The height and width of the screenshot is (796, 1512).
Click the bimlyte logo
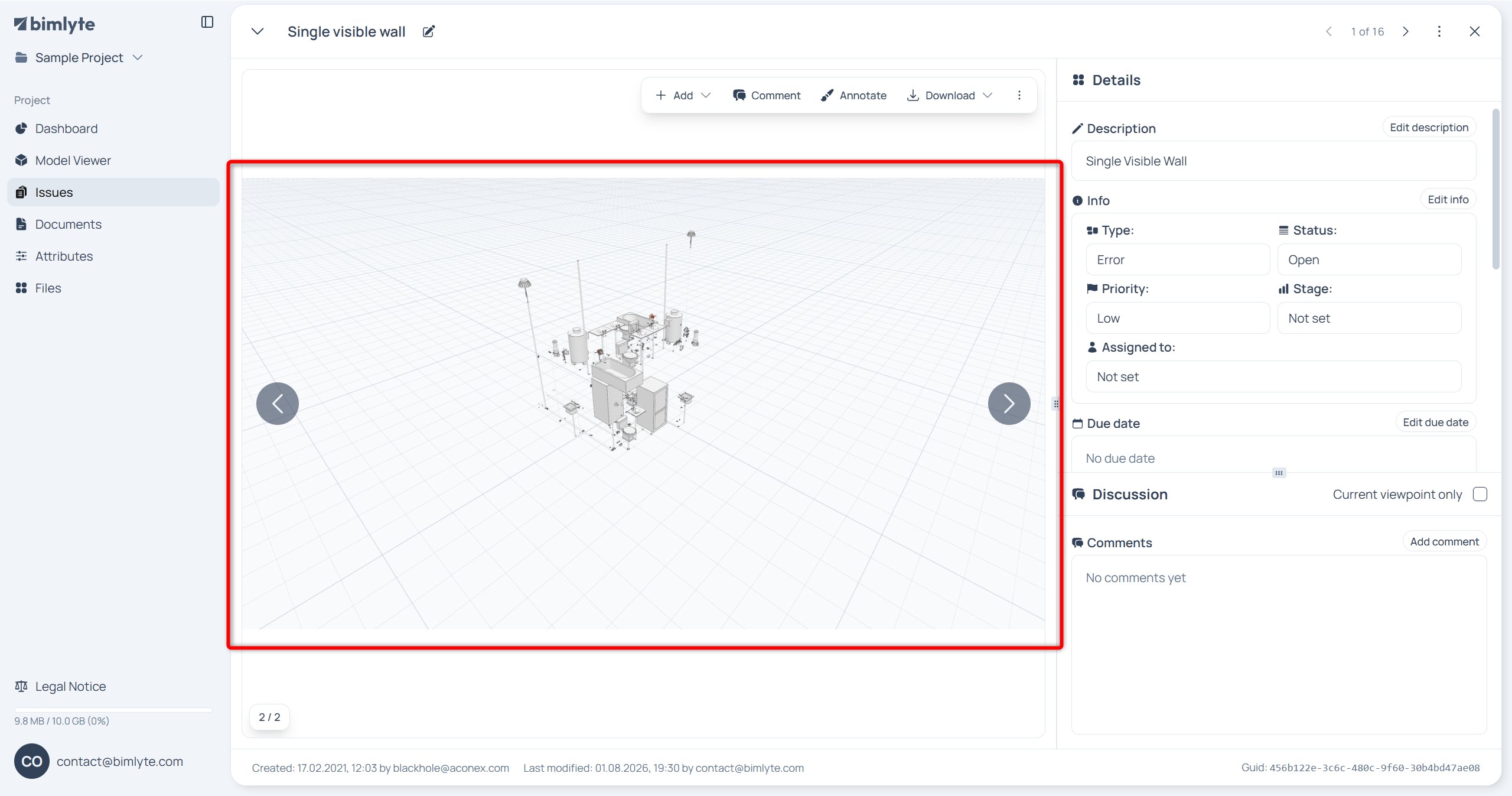click(x=54, y=24)
